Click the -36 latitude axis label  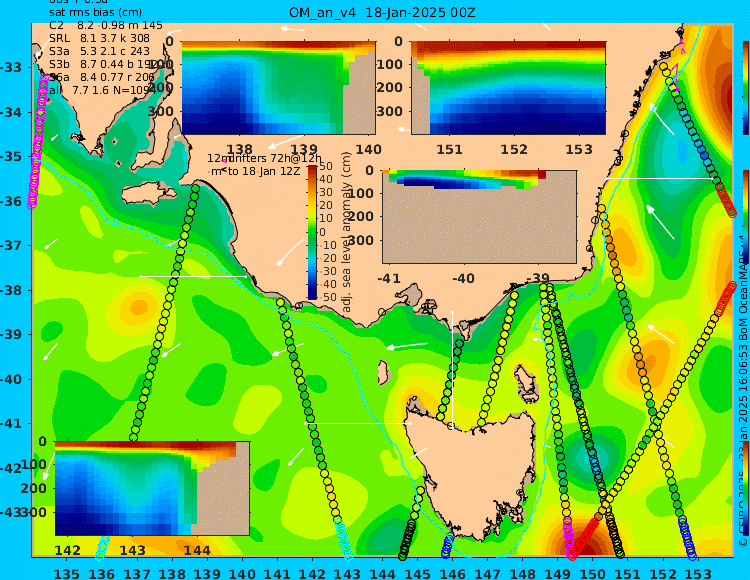pyautogui.click(x=11, y=201)
